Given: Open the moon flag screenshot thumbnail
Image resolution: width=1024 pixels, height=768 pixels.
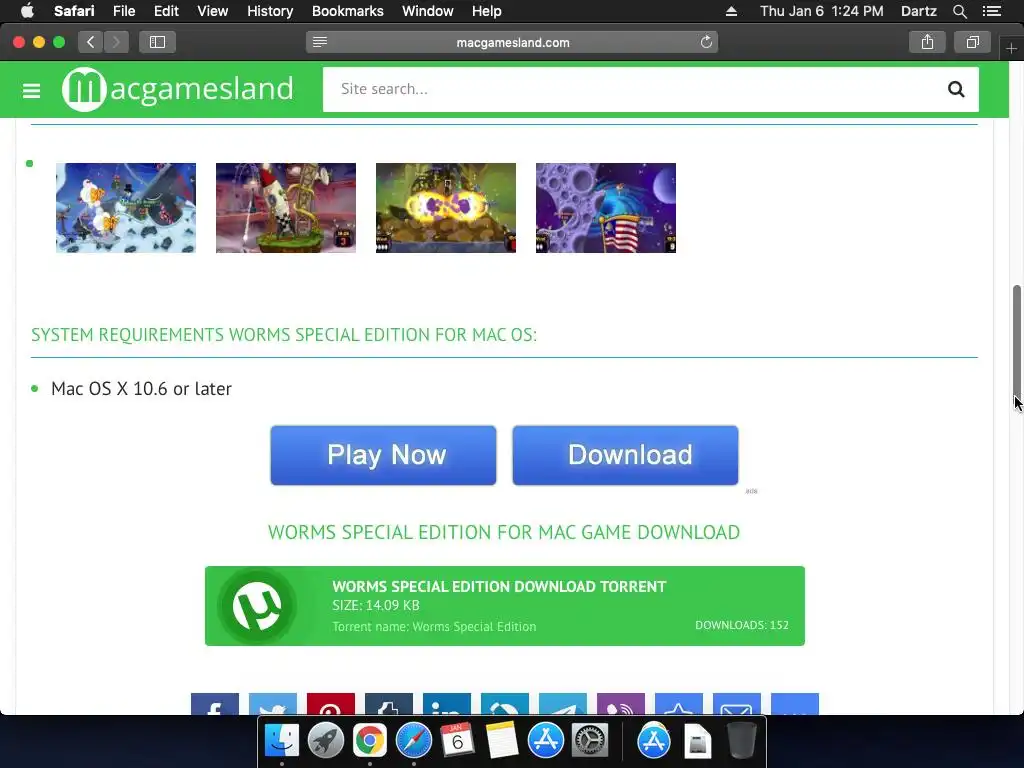Looking at the screenshot, I should pyautogui.click(x=605, y=208).
